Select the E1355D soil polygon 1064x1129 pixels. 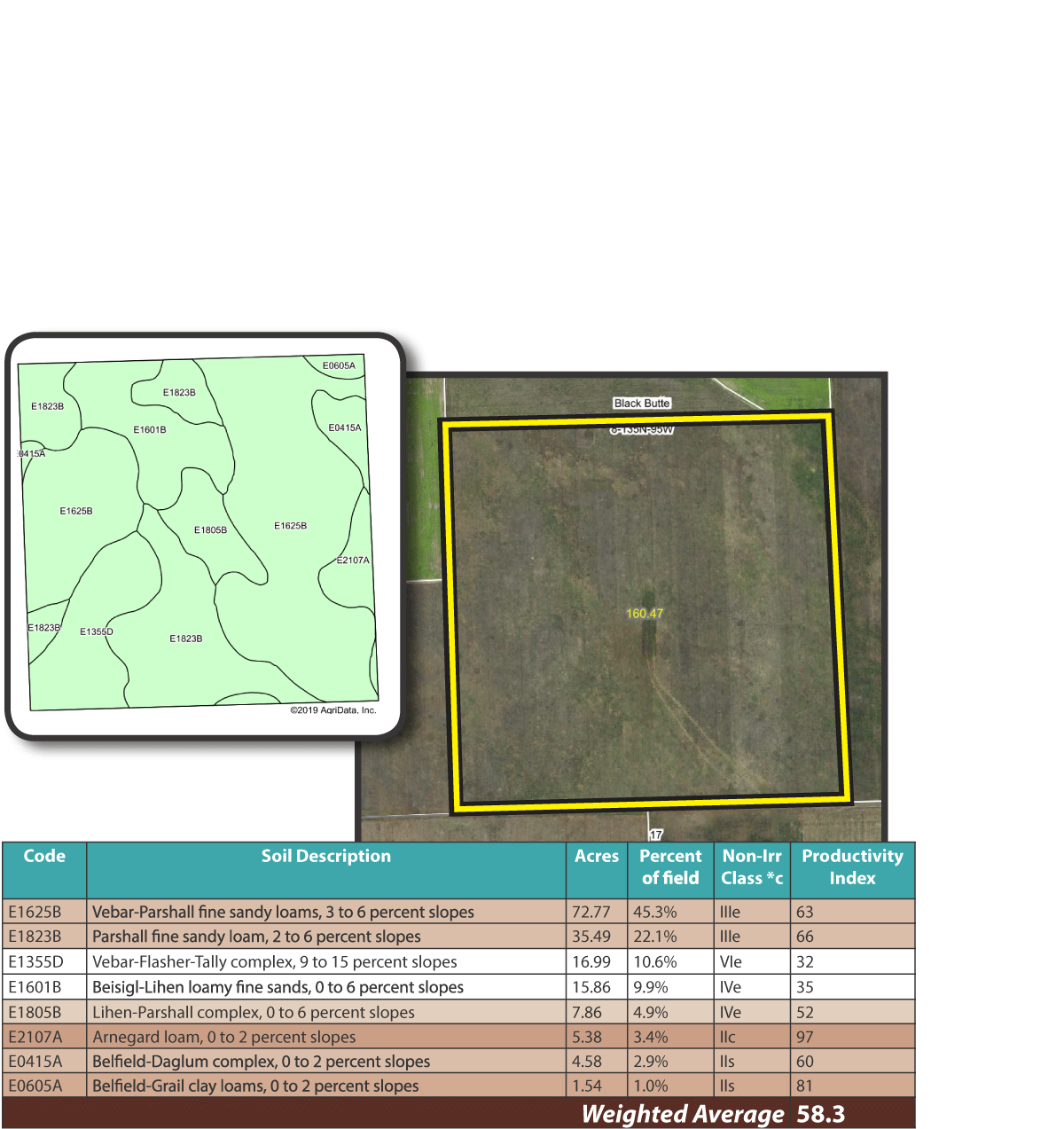point(98,631)
